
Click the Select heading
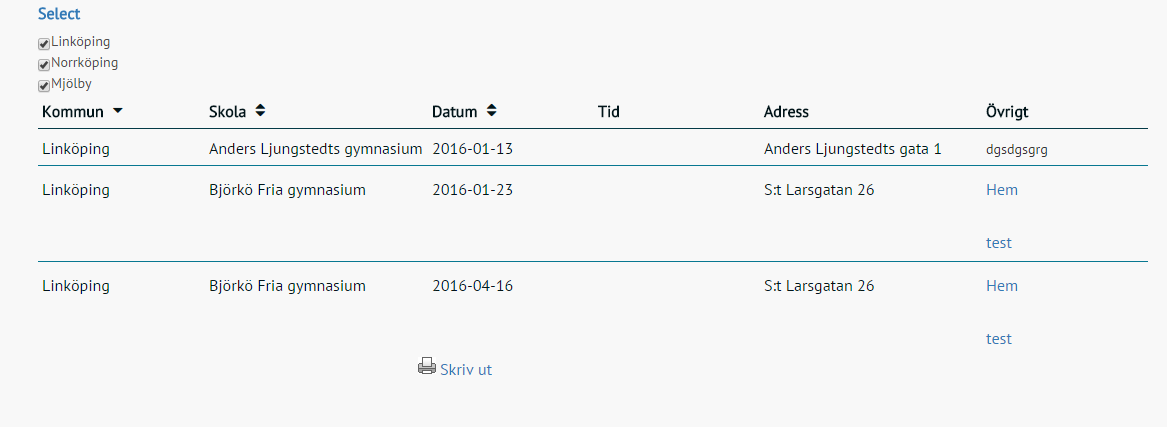coord(59,13)
